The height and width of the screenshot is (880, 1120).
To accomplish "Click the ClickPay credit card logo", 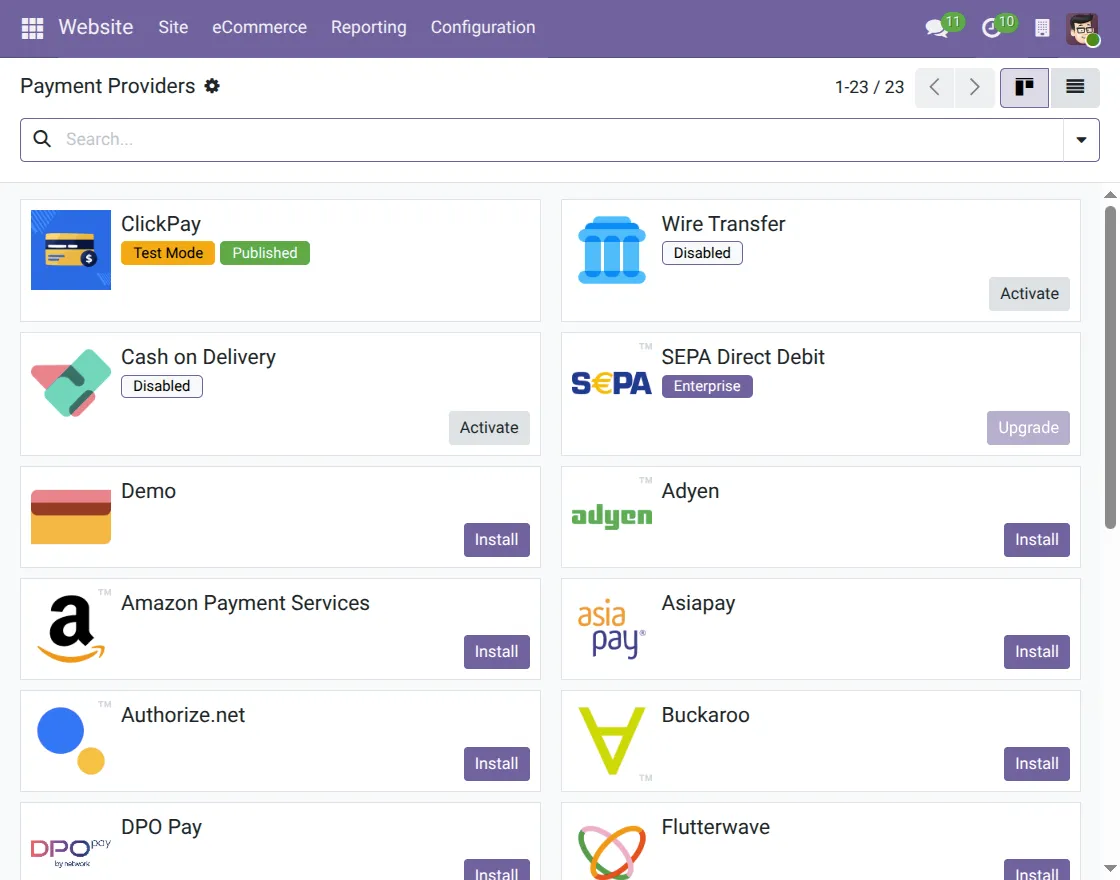I will (x=71, y=250).
